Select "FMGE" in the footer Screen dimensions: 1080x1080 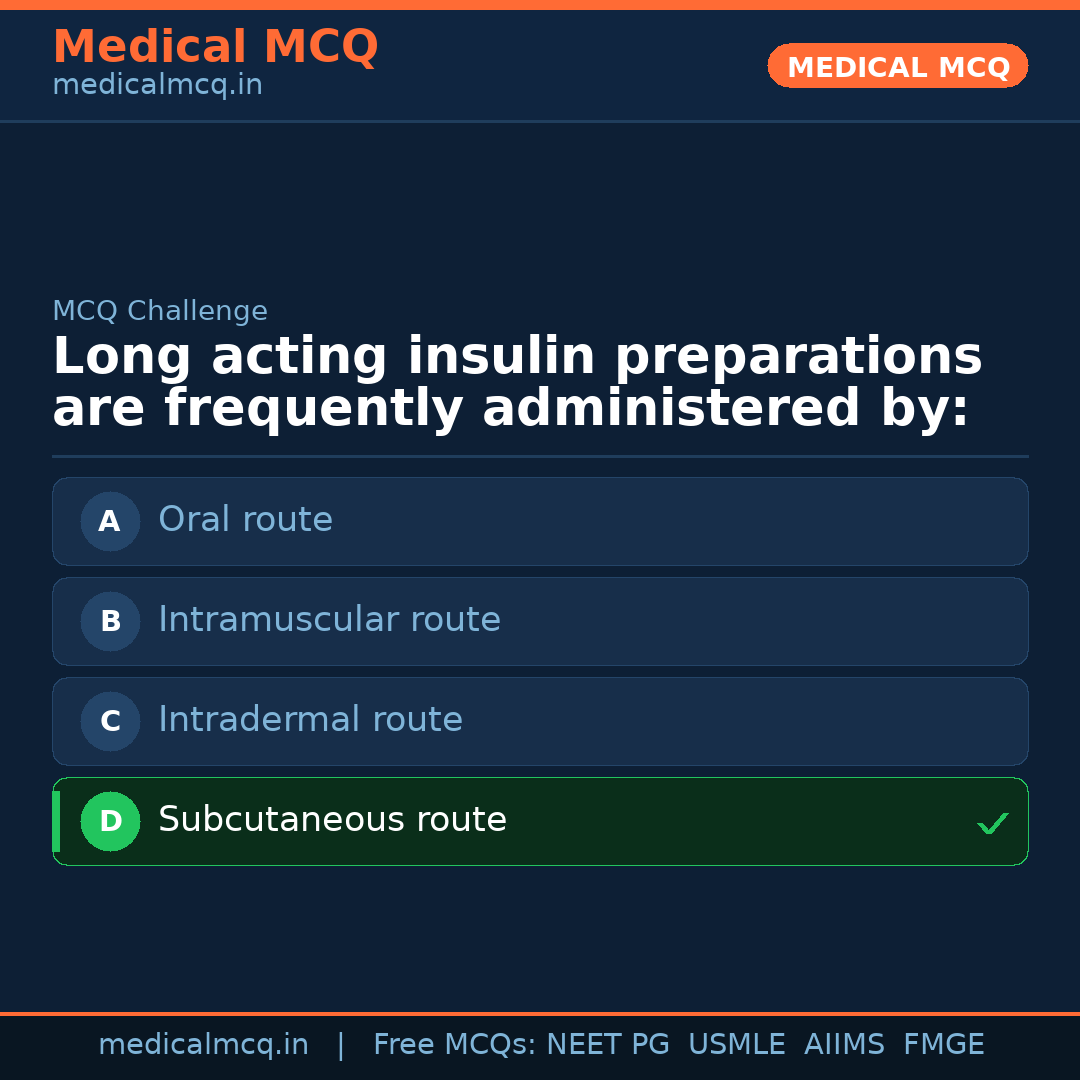coord(944,1045)
